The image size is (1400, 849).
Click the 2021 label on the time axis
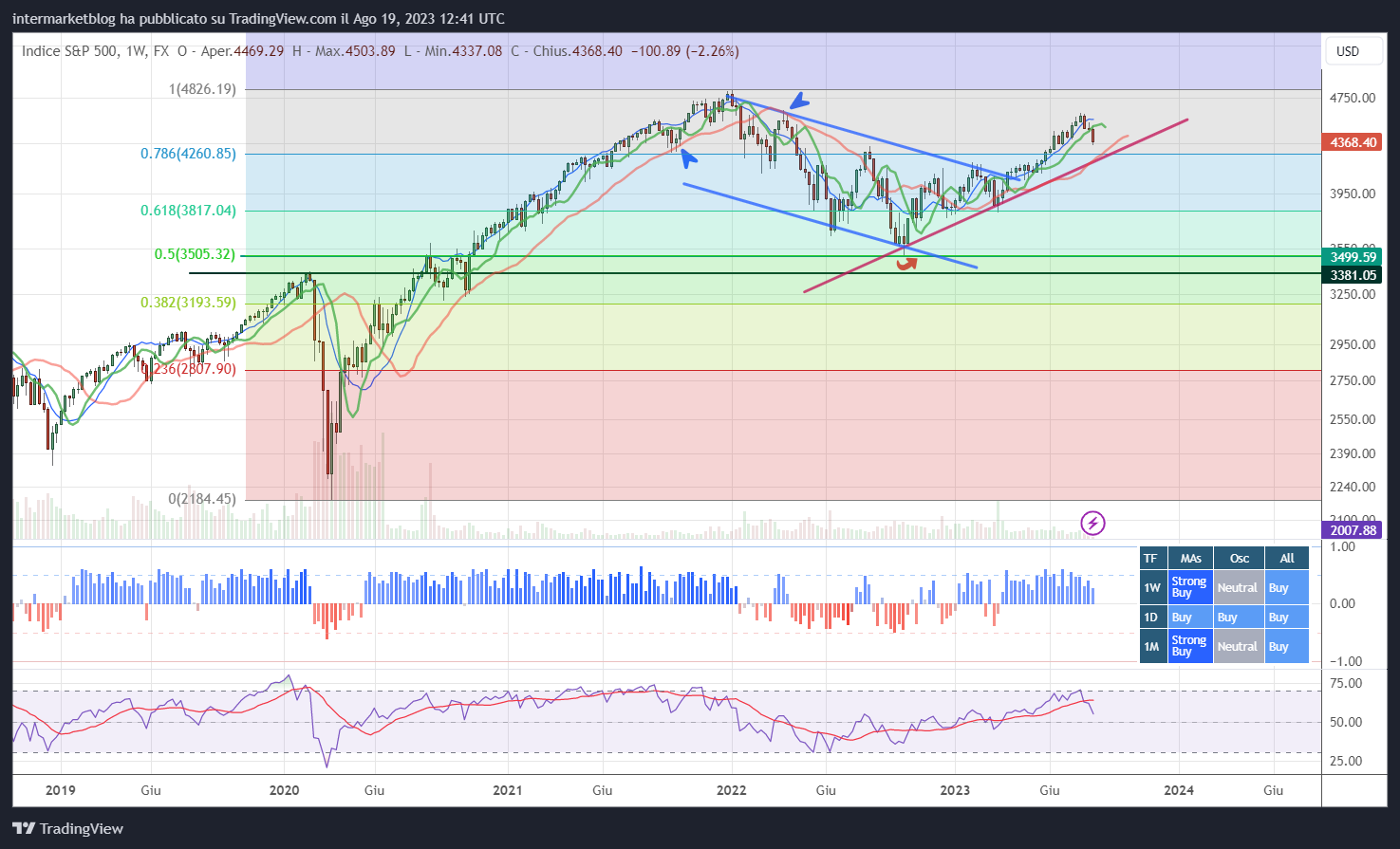click(x=508, y=790)
